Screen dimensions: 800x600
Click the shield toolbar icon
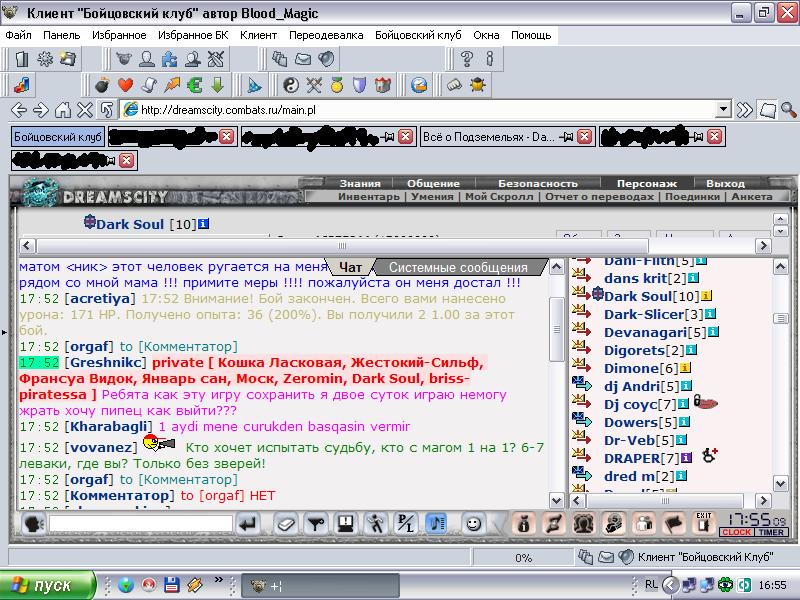coord(360,85)
